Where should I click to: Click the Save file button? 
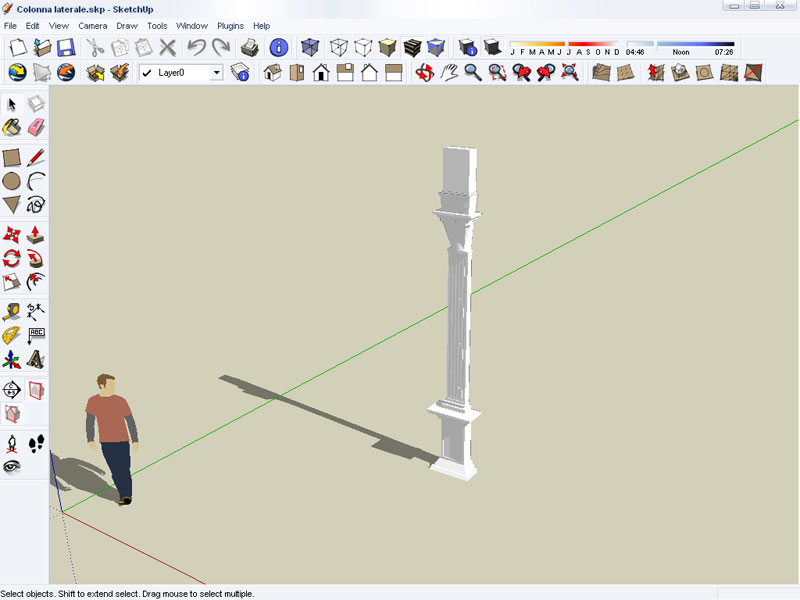(x=66, y=47)
